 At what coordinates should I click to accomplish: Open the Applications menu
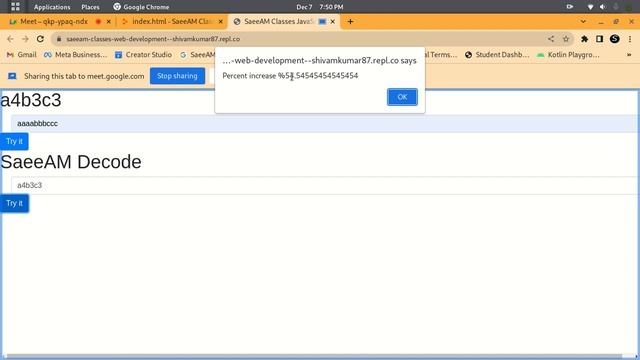(52, 7)
